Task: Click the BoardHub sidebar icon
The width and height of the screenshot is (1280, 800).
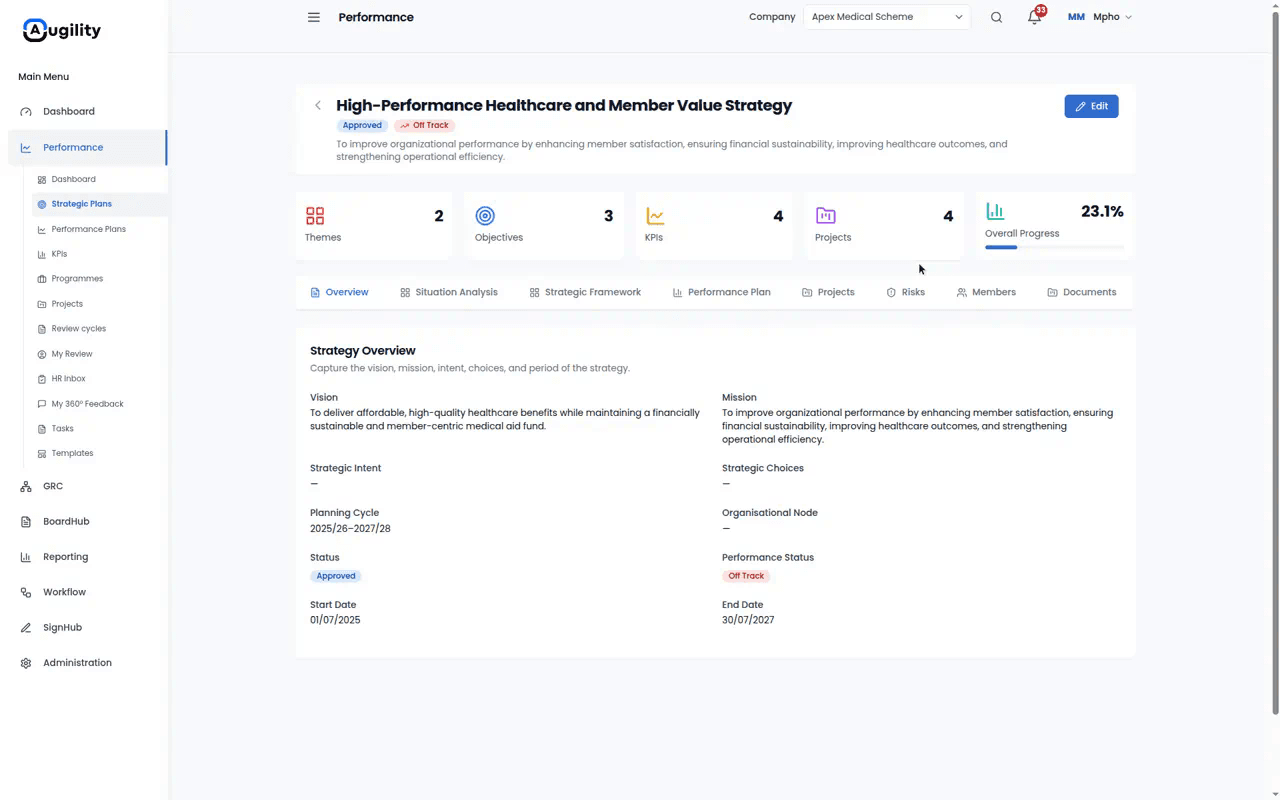Action: [x=26, y=522]
